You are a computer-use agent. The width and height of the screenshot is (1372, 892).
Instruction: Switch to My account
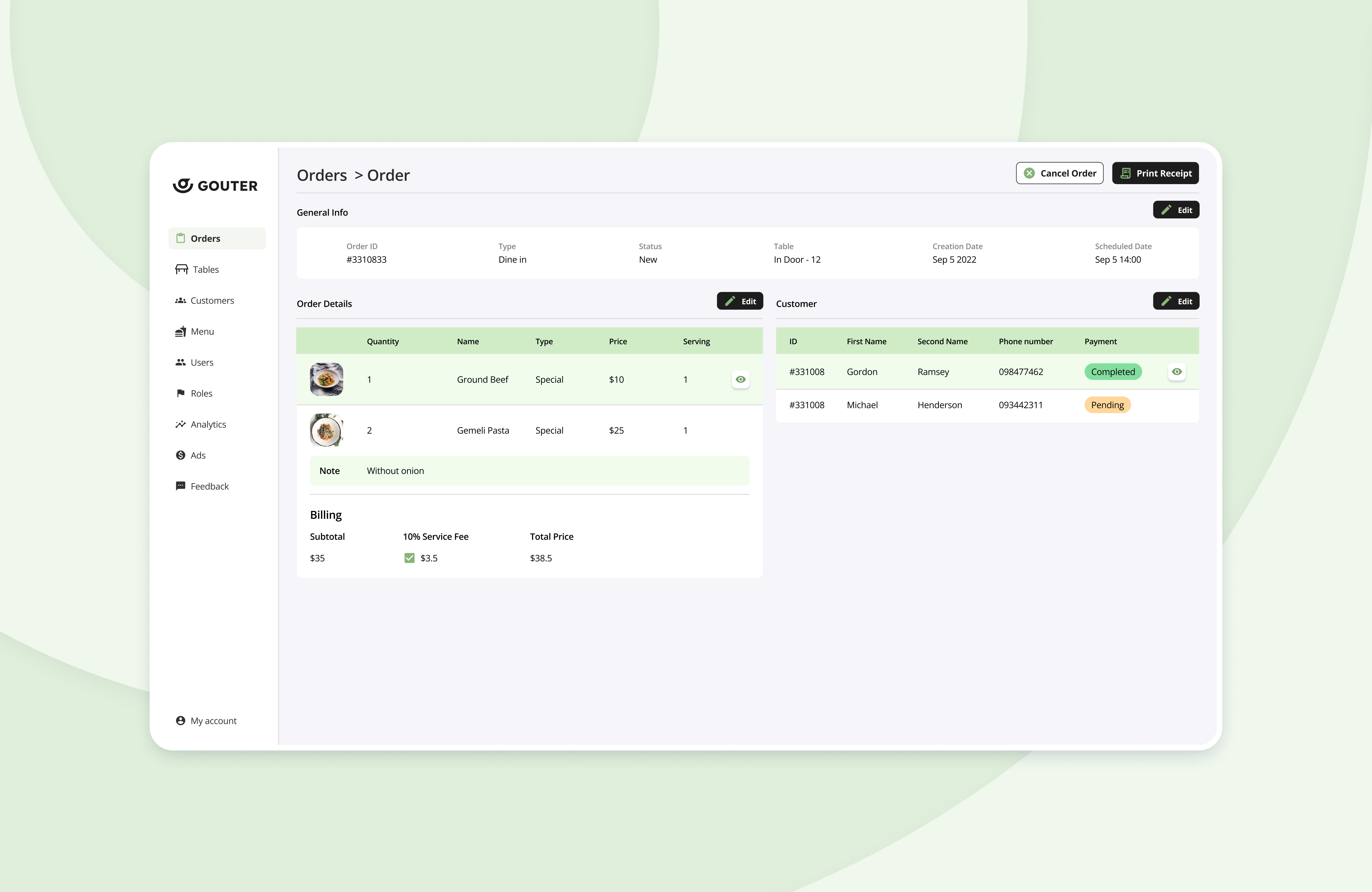[x=206, y=720]
